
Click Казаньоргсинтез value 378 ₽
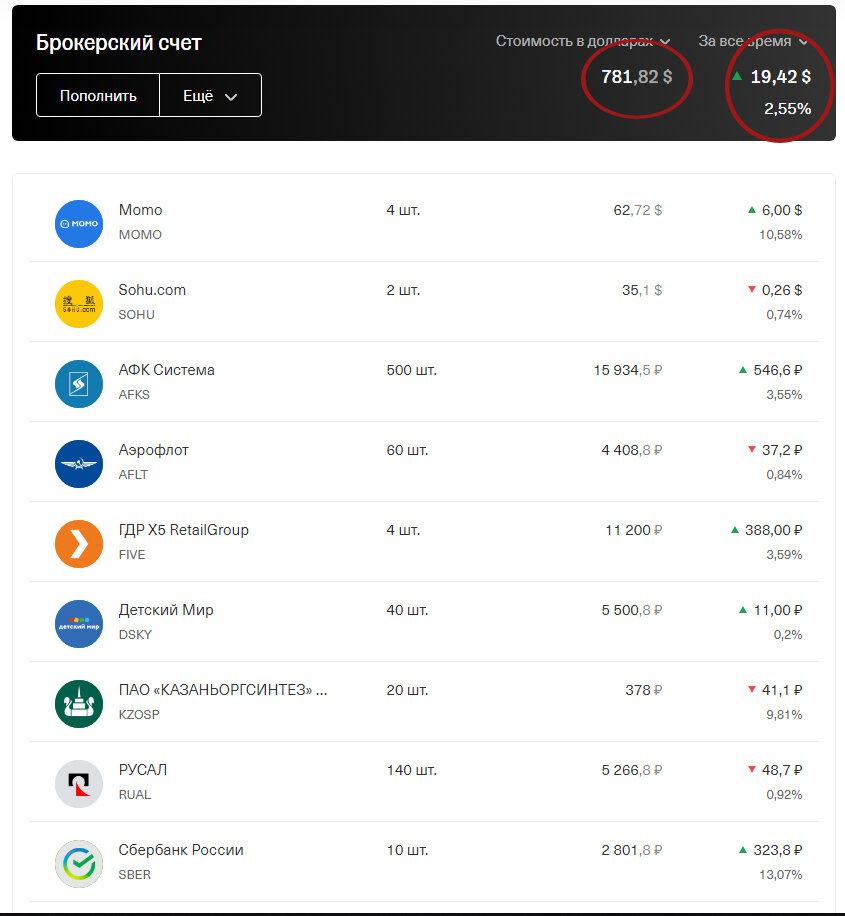pyautogui.click(x=643, y=691)
